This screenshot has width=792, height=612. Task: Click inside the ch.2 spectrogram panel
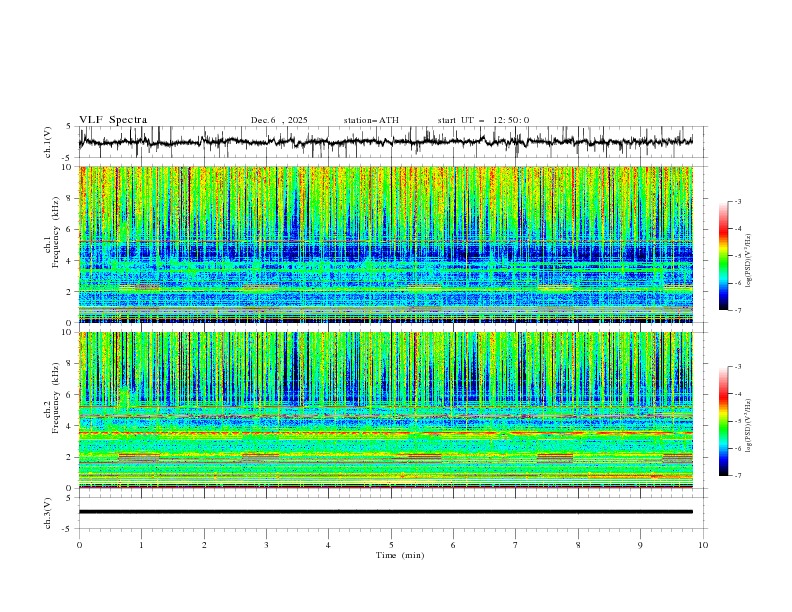coord(385,410)
